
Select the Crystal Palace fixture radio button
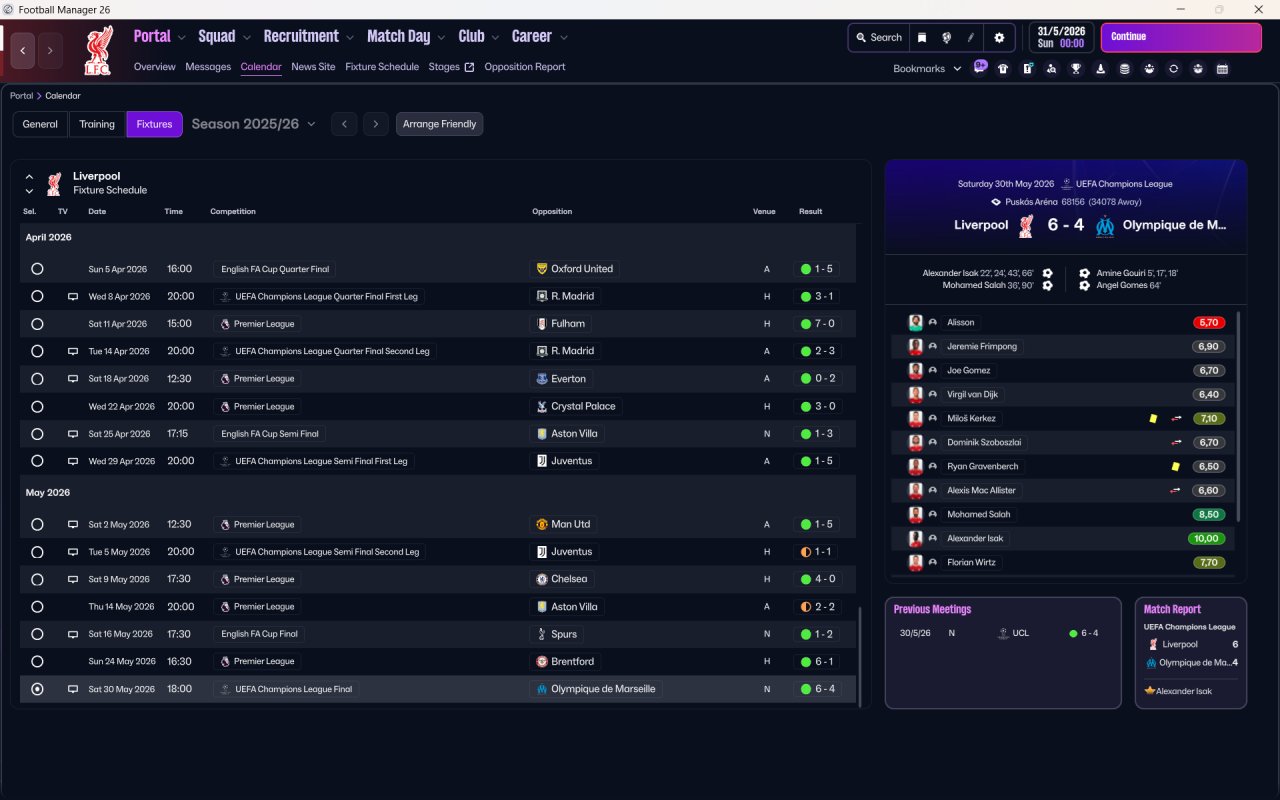[37, 407]
